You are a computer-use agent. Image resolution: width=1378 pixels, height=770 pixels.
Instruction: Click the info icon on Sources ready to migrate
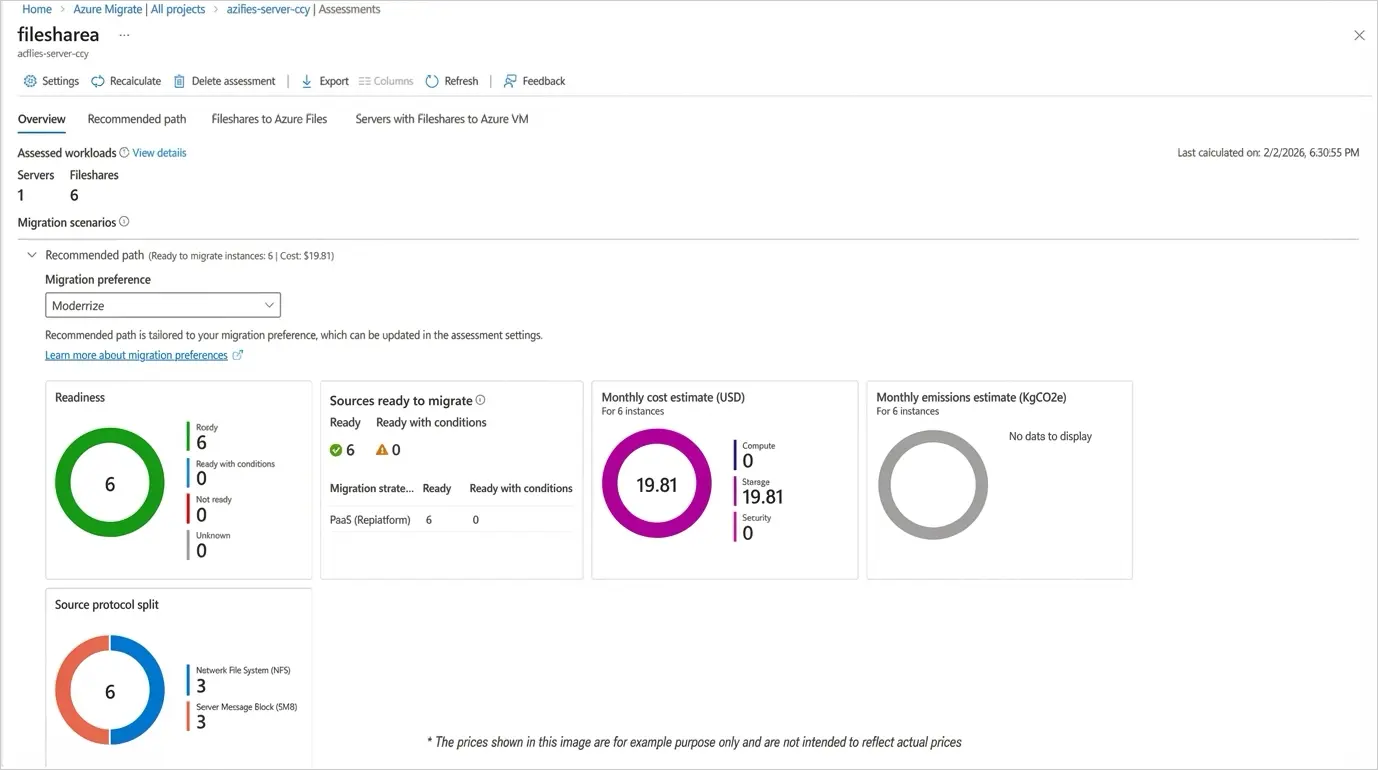[481, 399]
